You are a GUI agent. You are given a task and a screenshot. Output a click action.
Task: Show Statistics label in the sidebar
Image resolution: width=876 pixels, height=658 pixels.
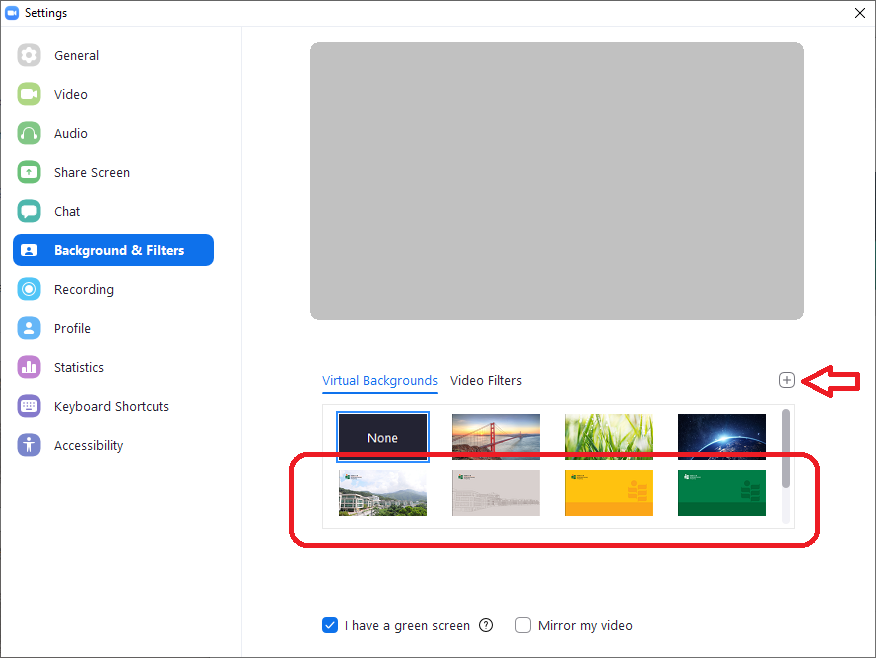tap(79, 368)
